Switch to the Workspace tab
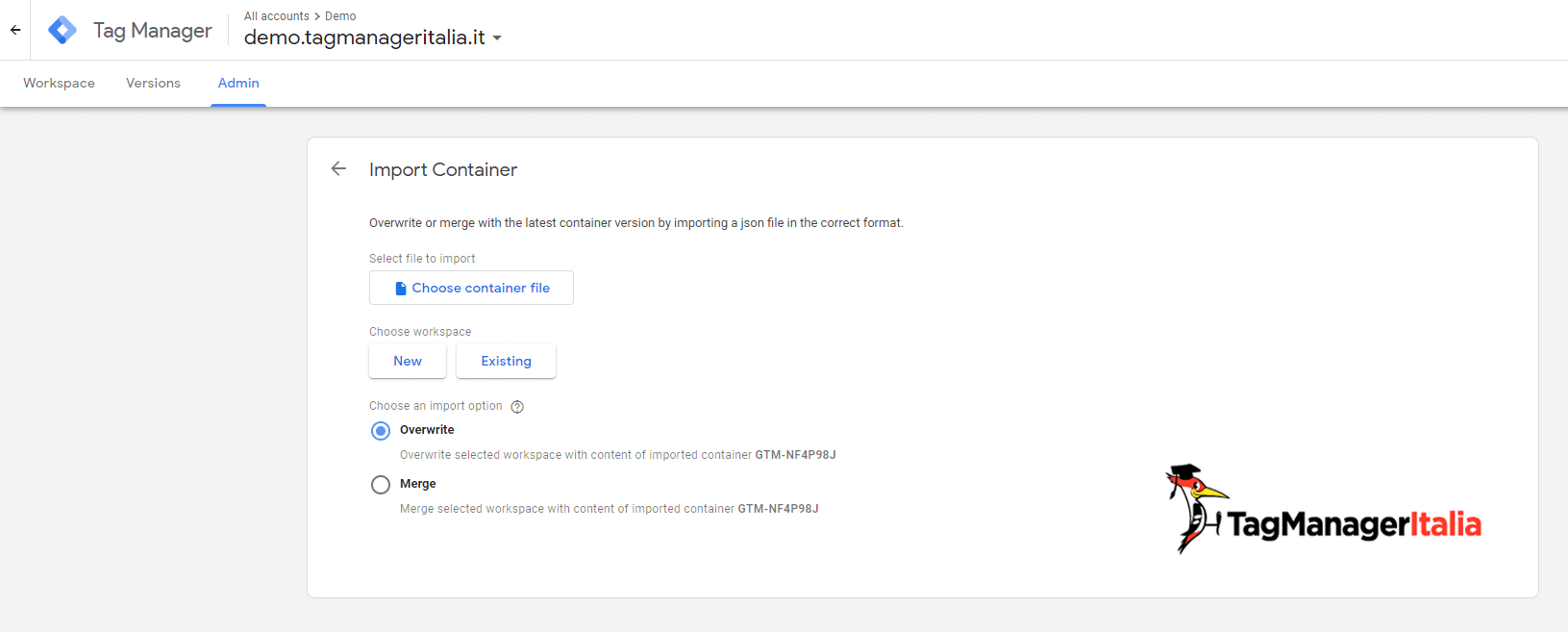The width and height of the screenshot is (1568, 632). (60, 84)
